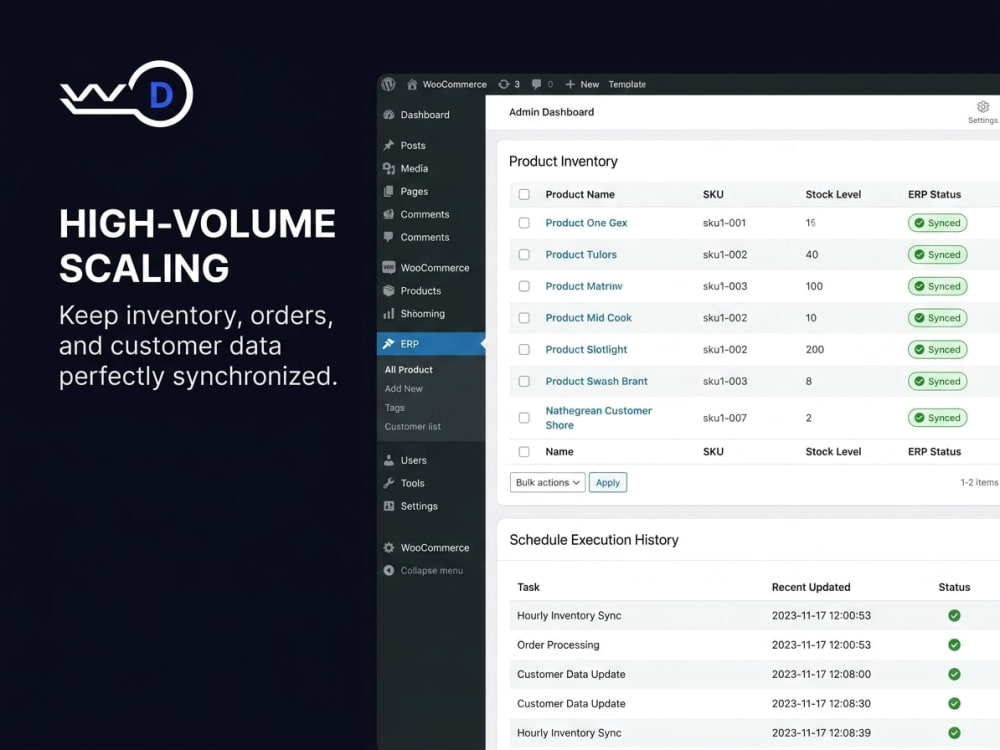The width and height of the screenshot is (1000, 750).
Task: Open the Bulk actions dropdown
Action: [x=547, y=483]
